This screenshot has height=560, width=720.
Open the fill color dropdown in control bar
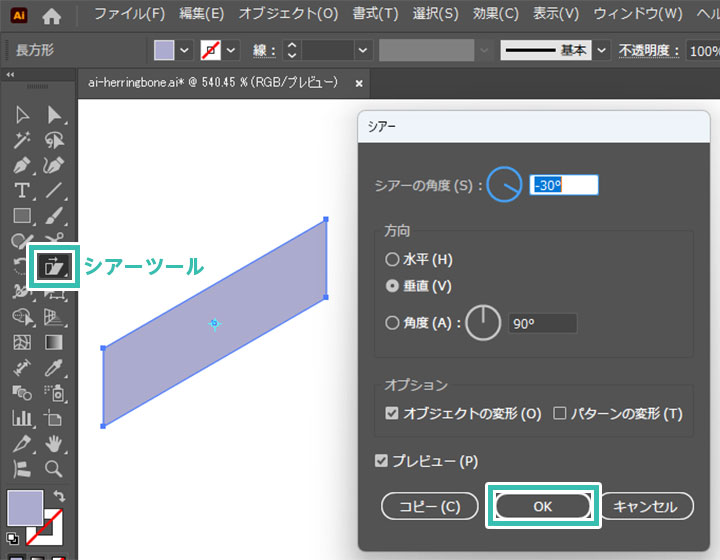185,50
